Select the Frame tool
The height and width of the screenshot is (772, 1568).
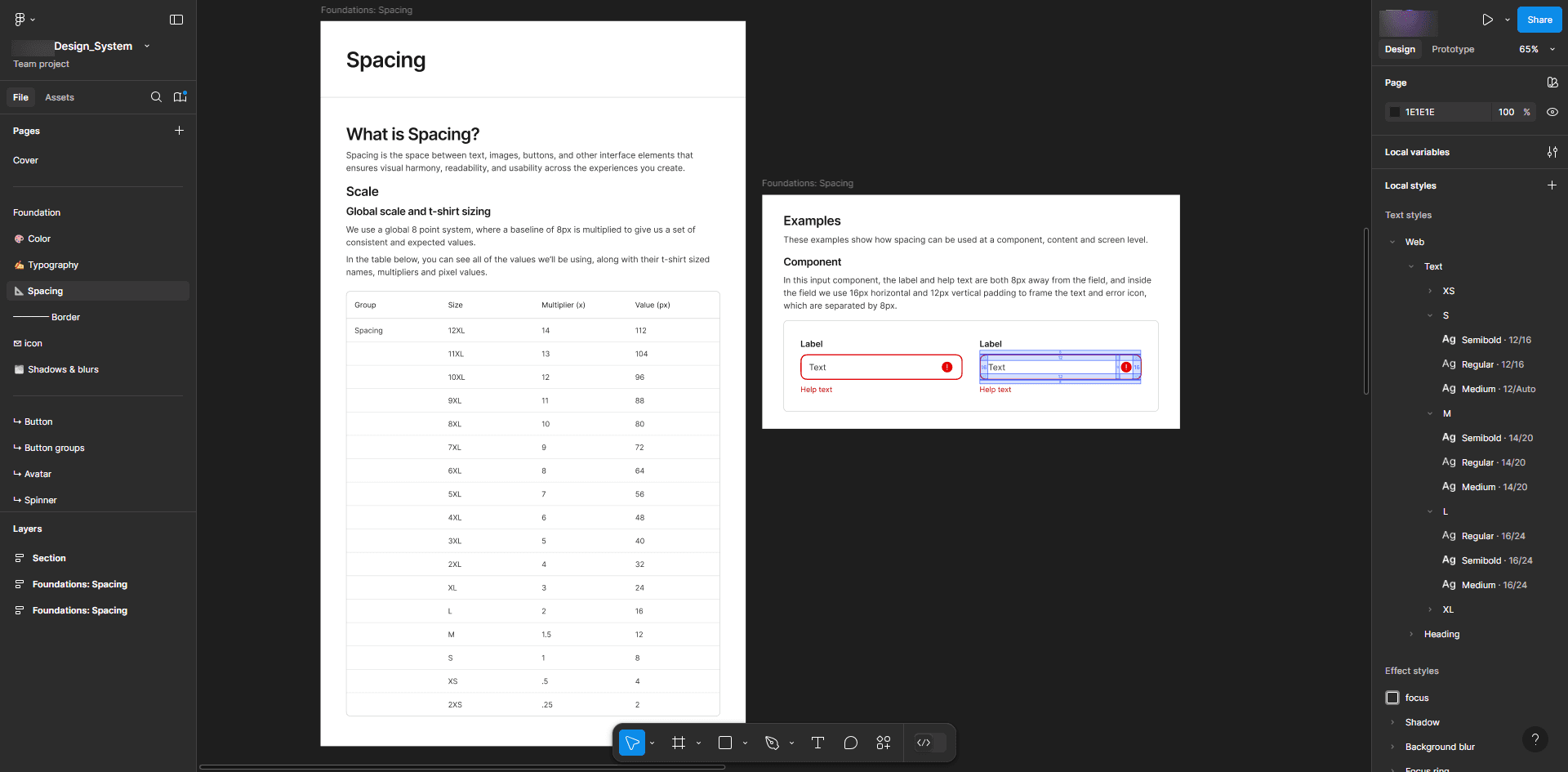(679, 743)
